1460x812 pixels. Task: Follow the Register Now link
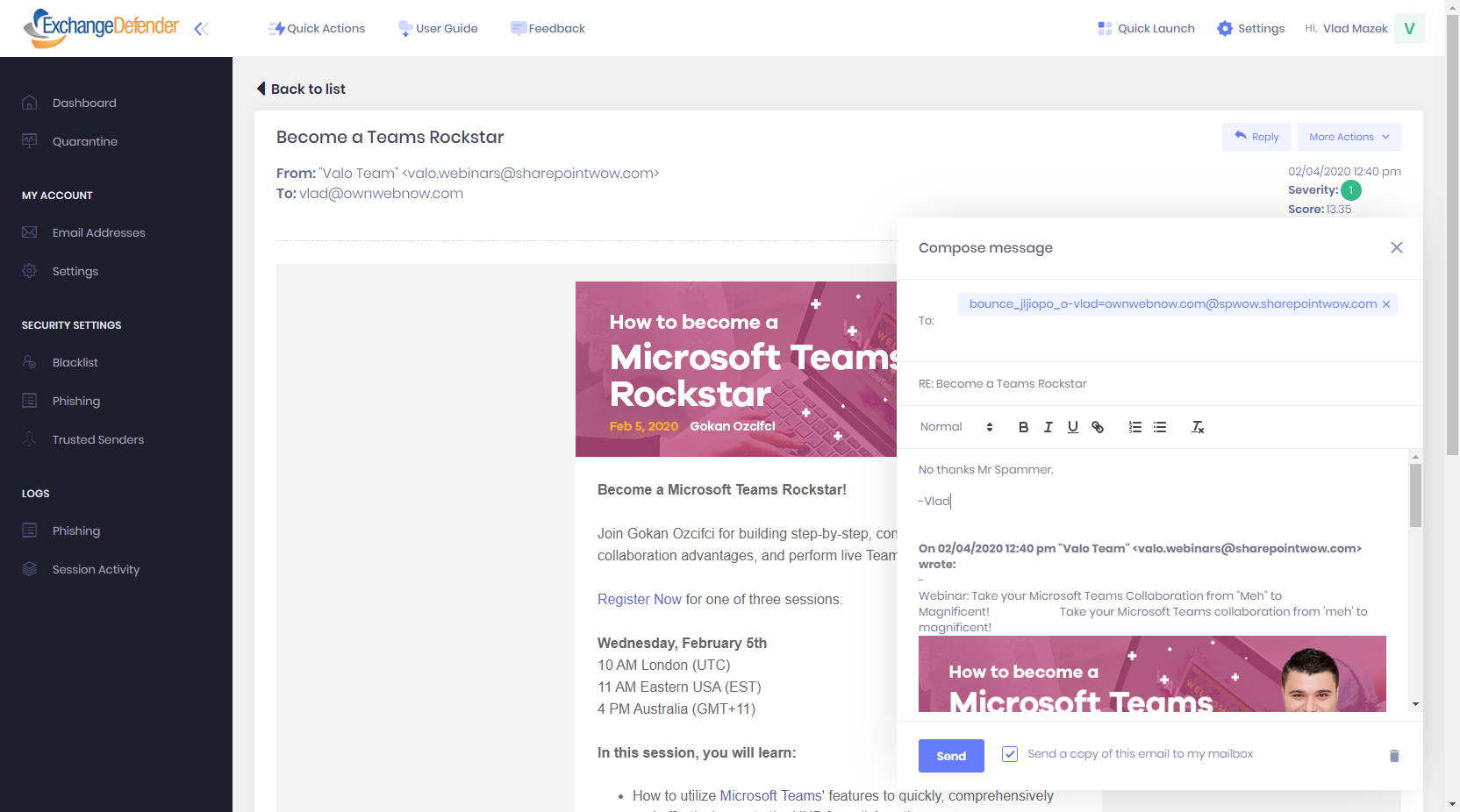coord(639,599)
